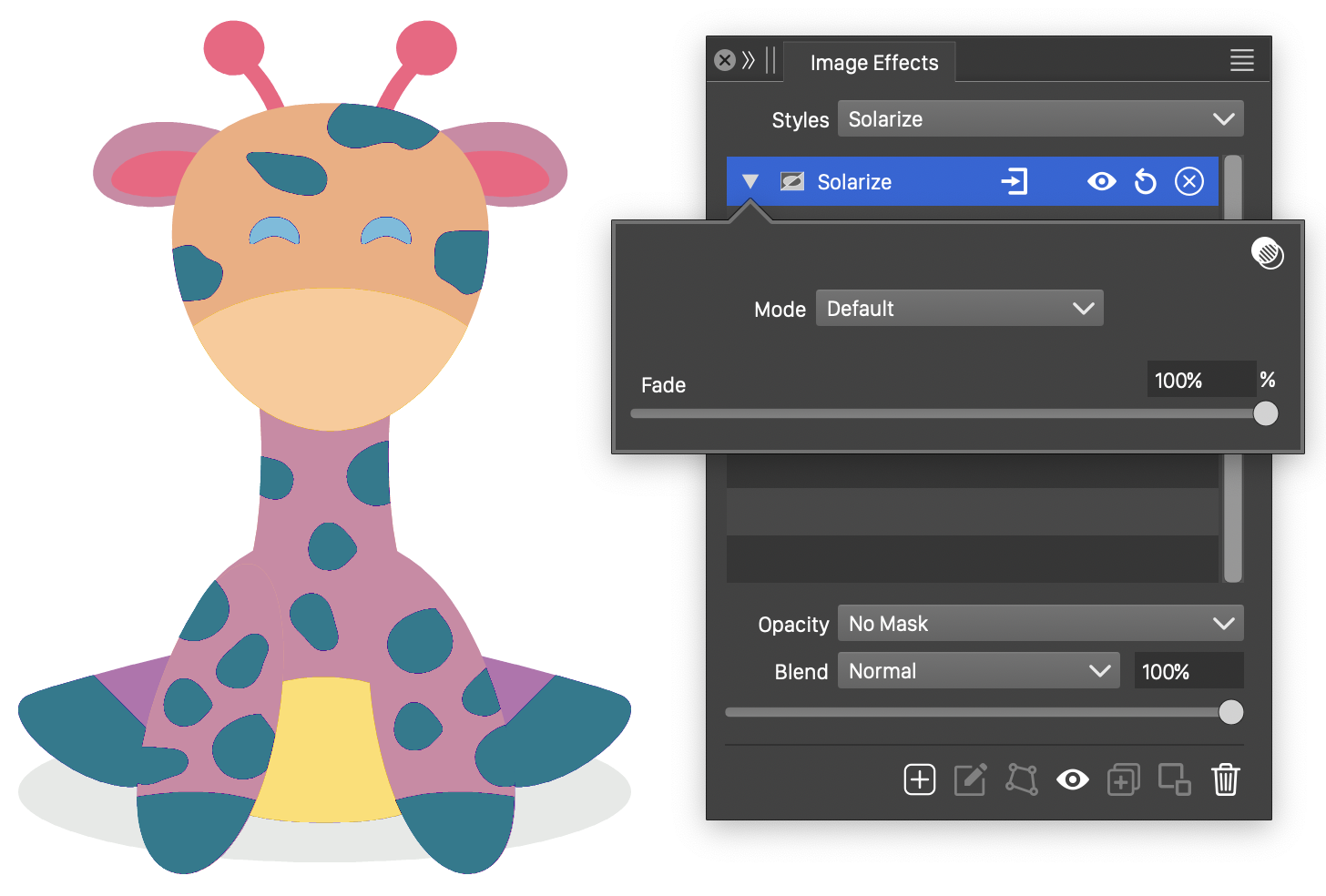Click the striped circle icon in popup
This screenshot has width=1326, height=896.
tap(1267, 253)
